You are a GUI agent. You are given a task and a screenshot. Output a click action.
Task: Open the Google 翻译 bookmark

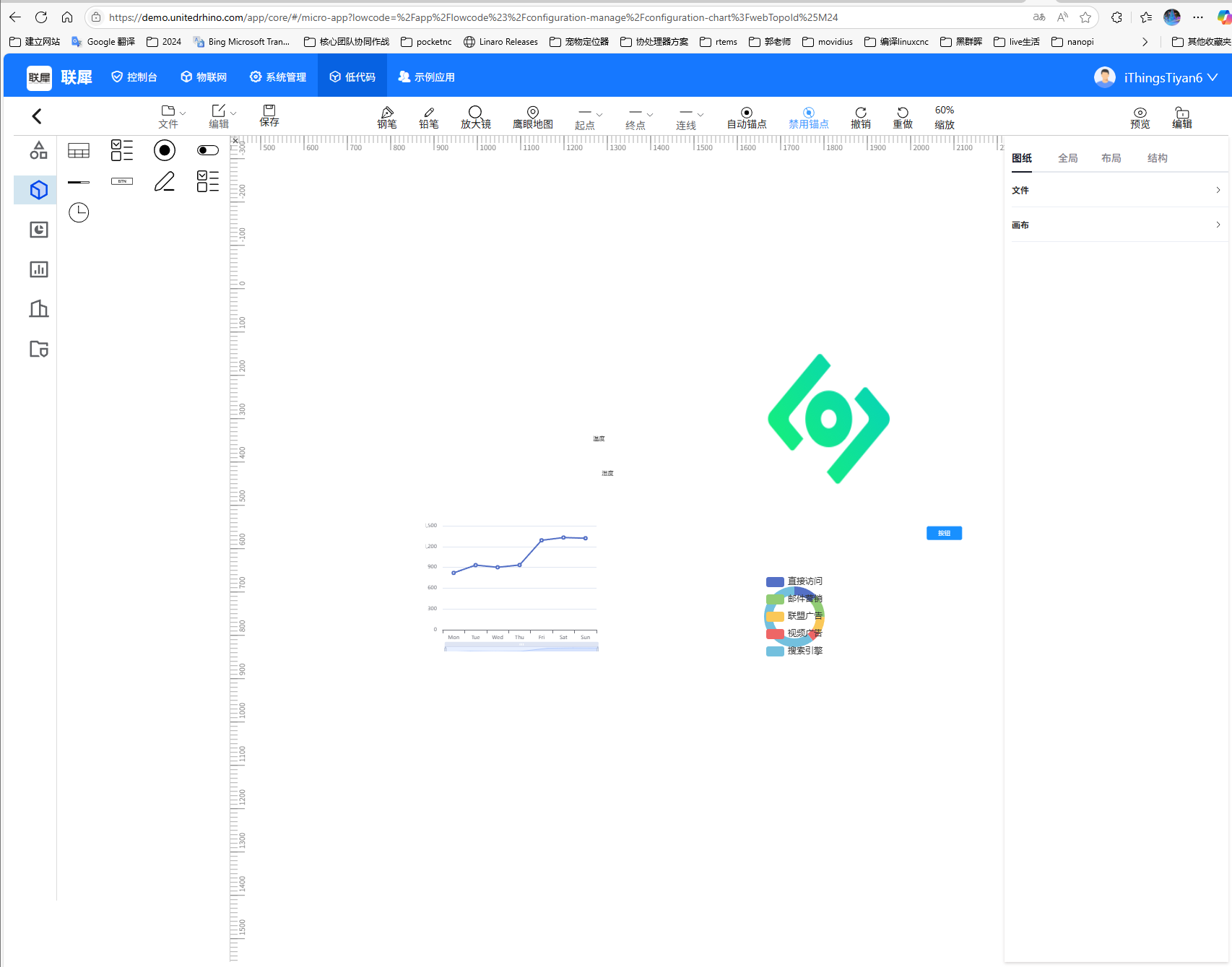click(103, 42)
